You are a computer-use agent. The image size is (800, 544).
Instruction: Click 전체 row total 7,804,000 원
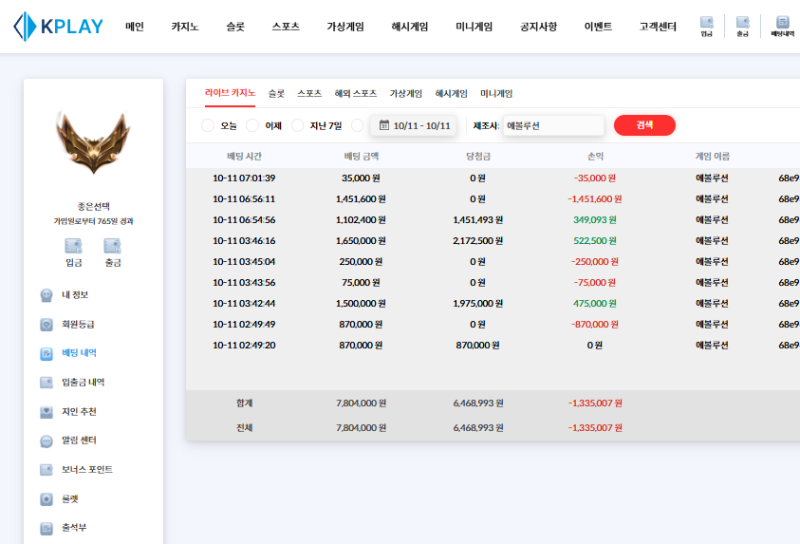tap(361, 428)
